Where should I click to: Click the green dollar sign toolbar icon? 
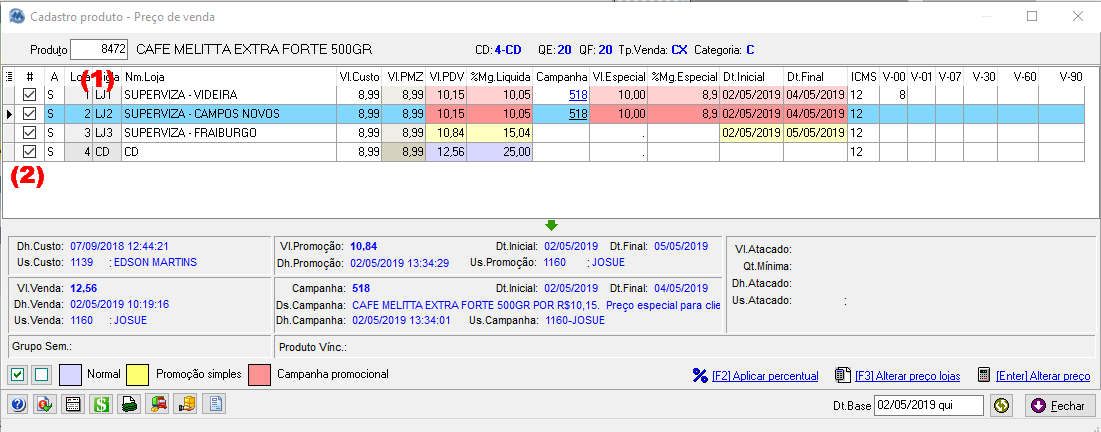tap(100, 405)
